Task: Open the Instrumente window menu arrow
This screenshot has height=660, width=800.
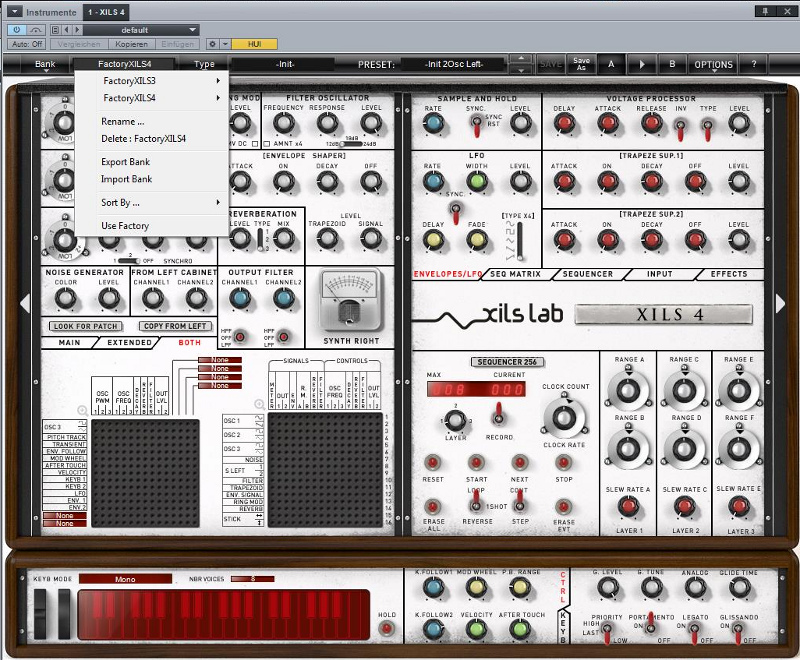Action: point(14,11)
